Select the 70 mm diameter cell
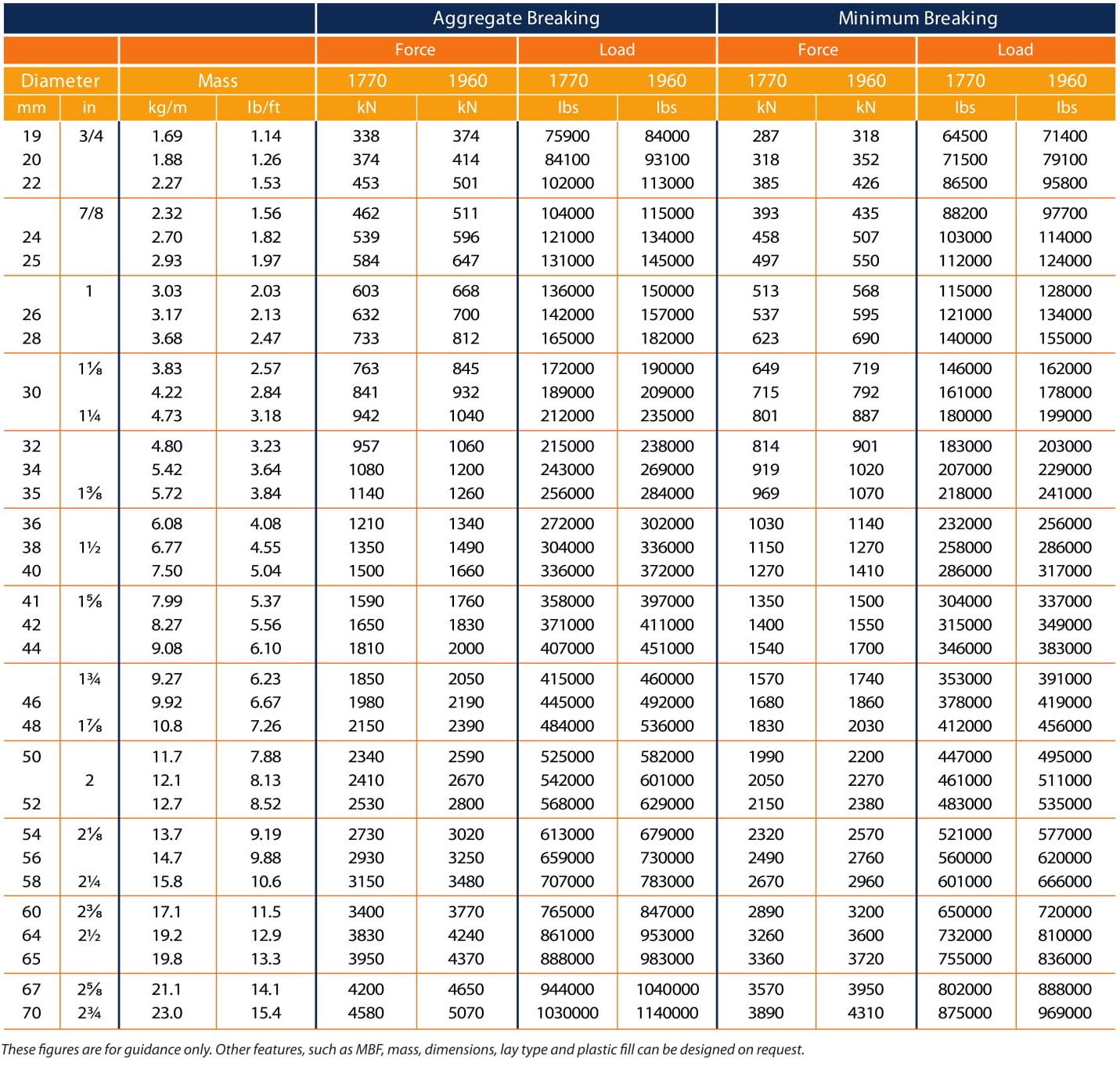The height and width of the screenshot is (1066, 1120). coord(31,1013)
